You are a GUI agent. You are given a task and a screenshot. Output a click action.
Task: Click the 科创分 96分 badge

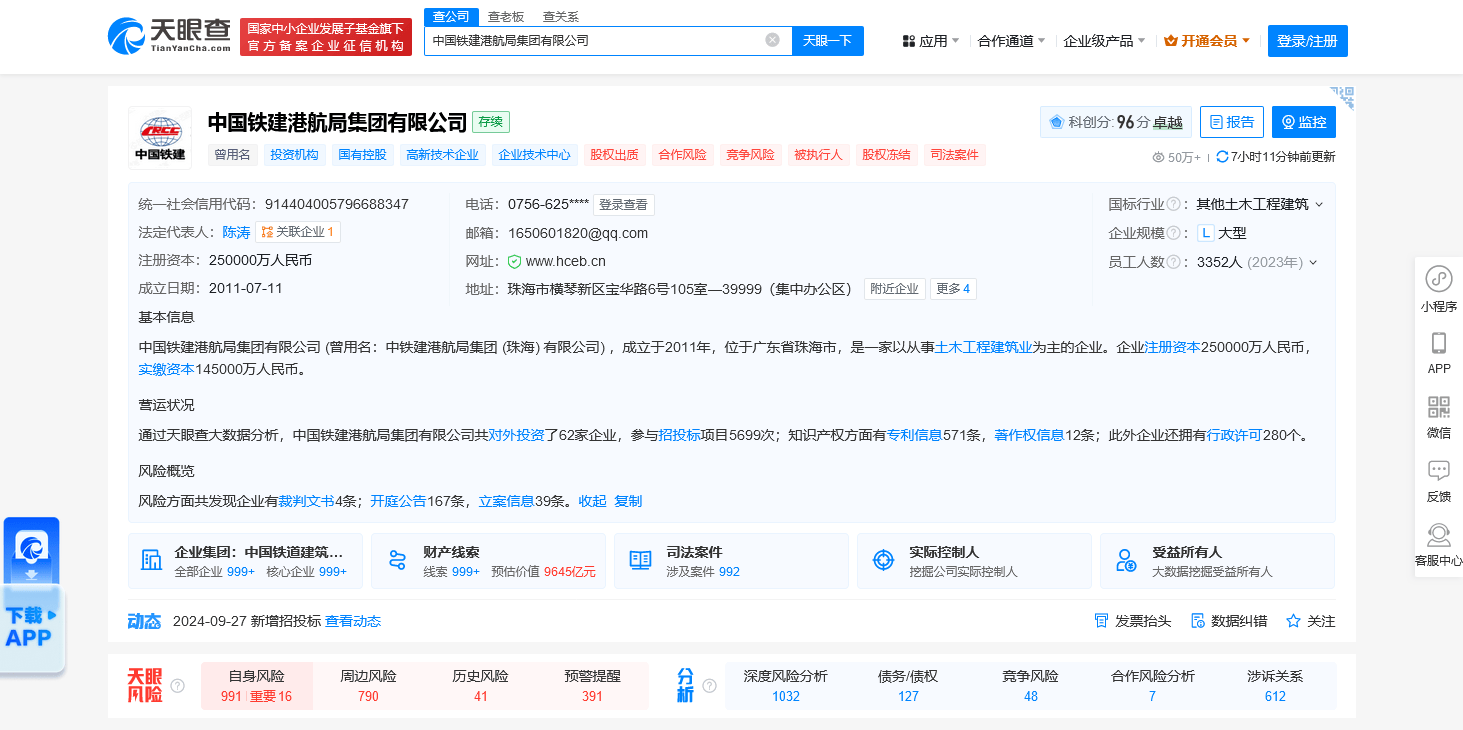pyautogui.click(x=1116, y=122)
